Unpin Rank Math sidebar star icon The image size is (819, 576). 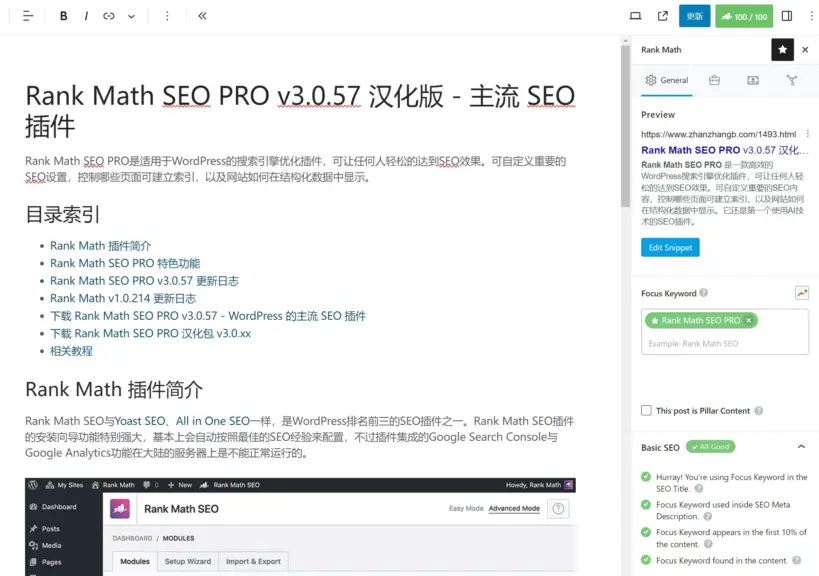tap(782, 50)
